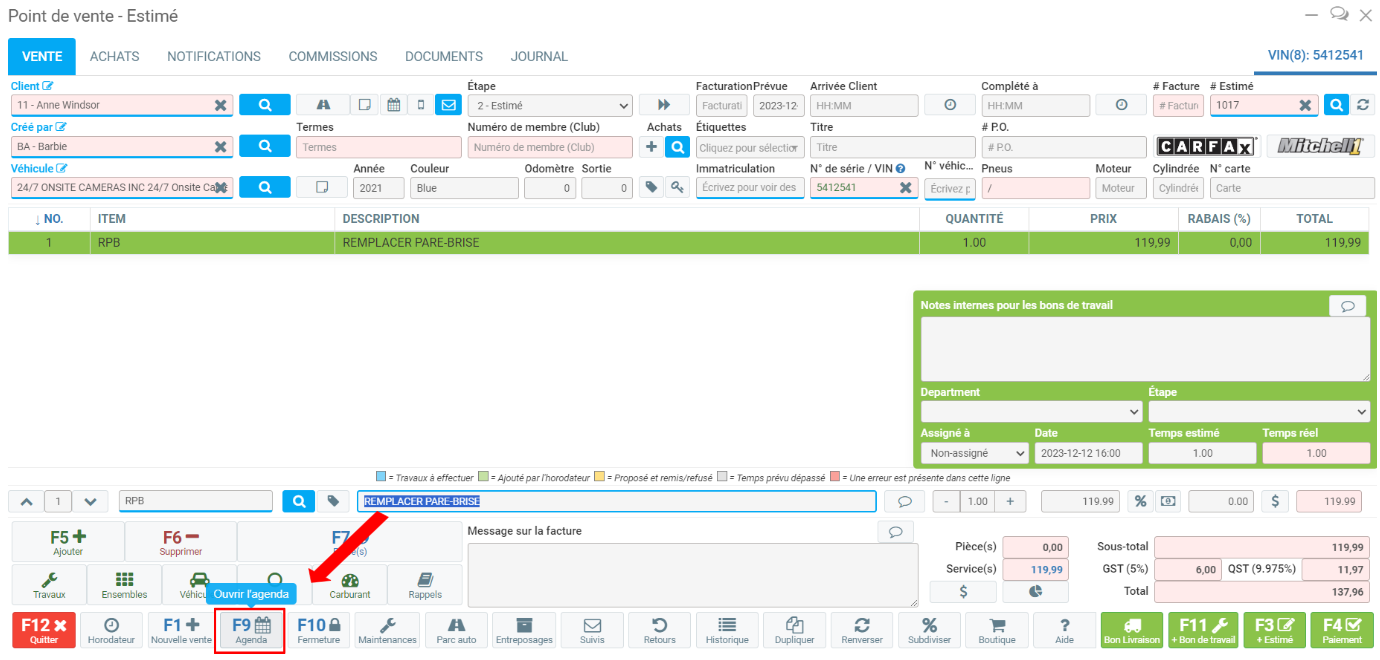Viewport: 1380px width, 660px height.
Task: Toggle the percent discount button on item line
Action: tap(1139, 501)
